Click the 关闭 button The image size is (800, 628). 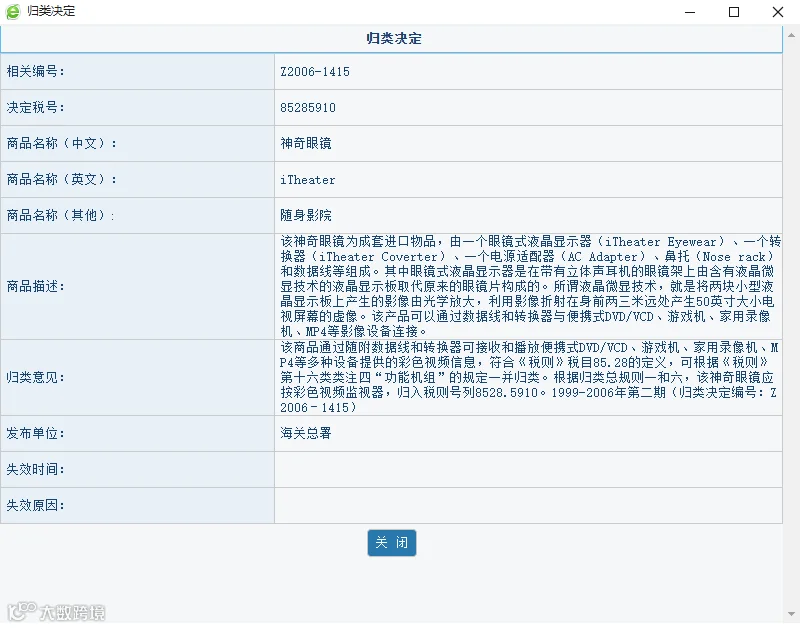click(391, 542)
